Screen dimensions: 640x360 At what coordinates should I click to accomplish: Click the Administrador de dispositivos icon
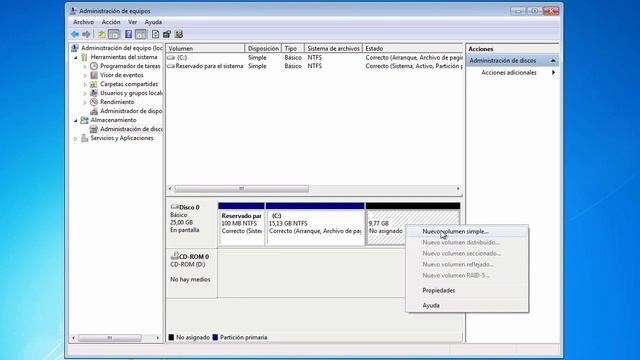point(94,111)
